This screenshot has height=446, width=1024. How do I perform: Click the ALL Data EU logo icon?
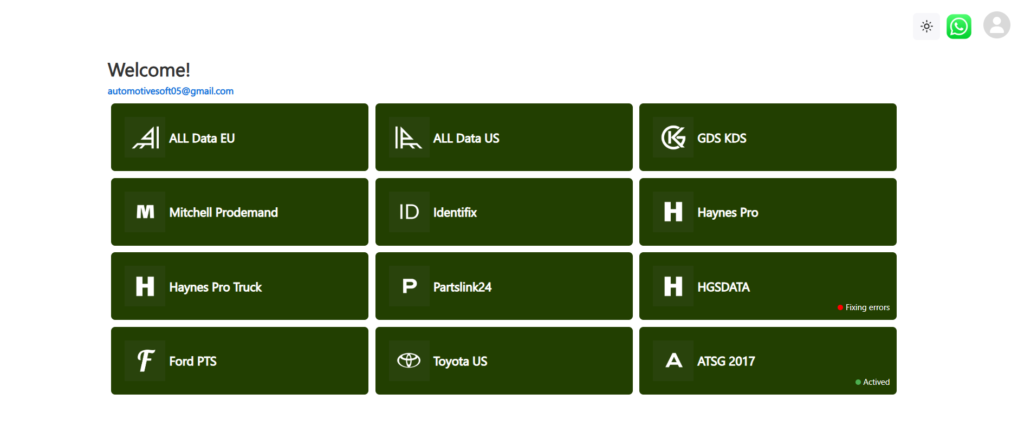(x=145, y=138)
